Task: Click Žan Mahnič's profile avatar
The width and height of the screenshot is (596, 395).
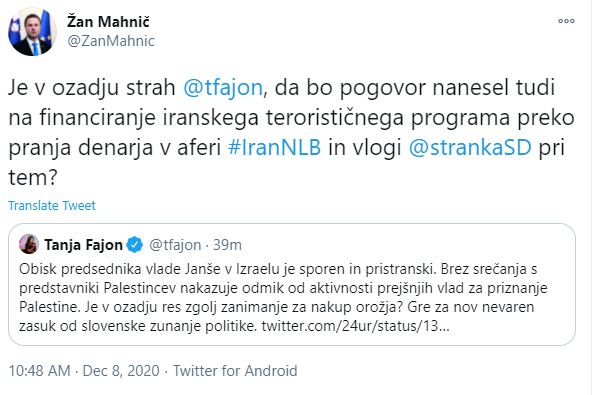Action: tap(32, 32)
